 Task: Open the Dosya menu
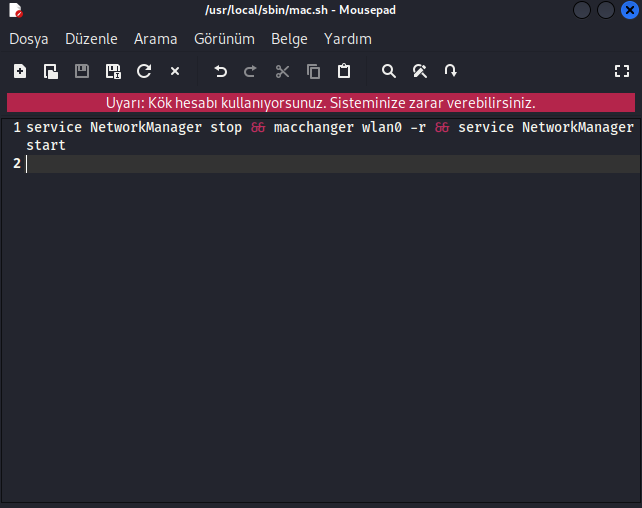(29, 39)
